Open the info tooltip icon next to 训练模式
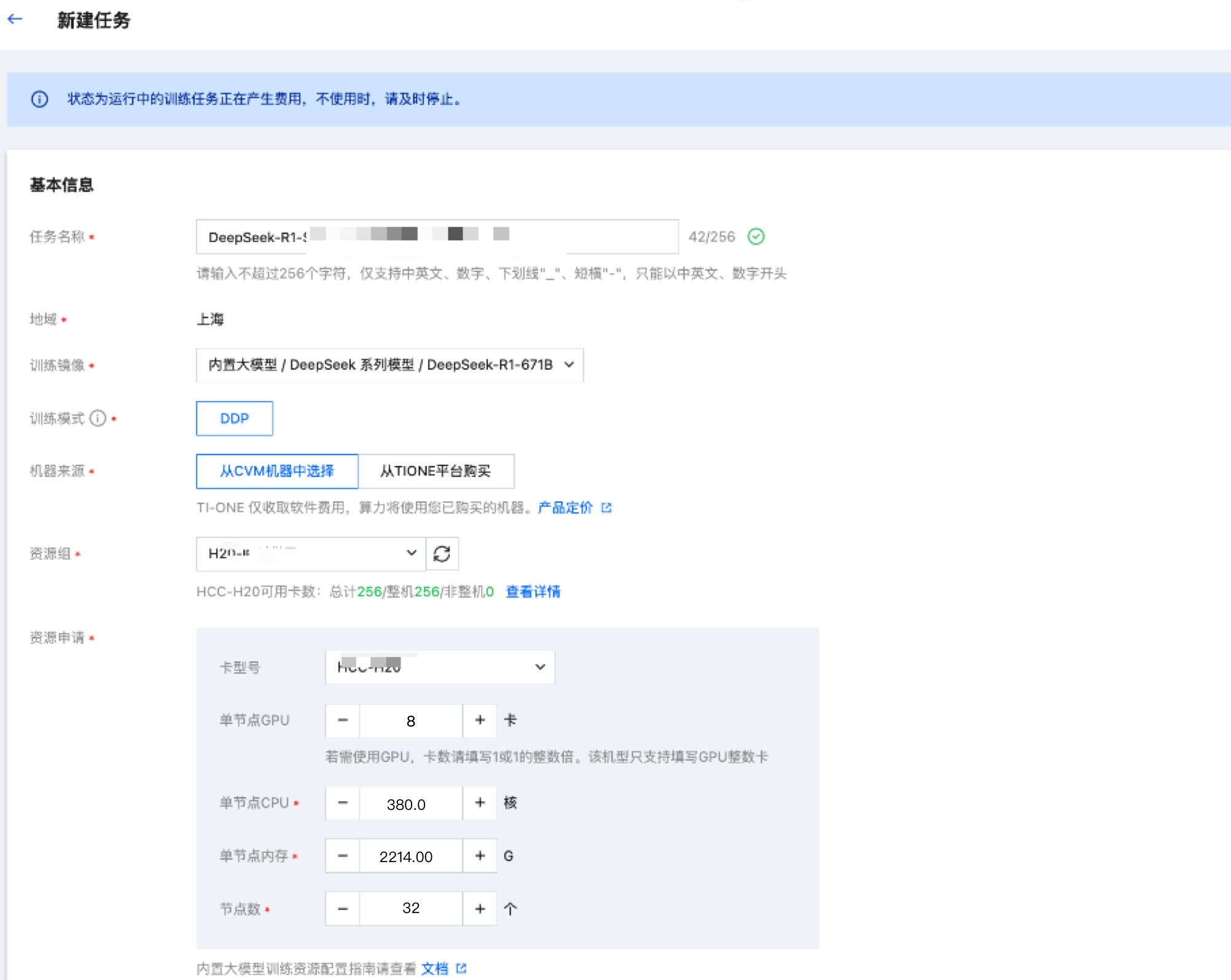 98,418
